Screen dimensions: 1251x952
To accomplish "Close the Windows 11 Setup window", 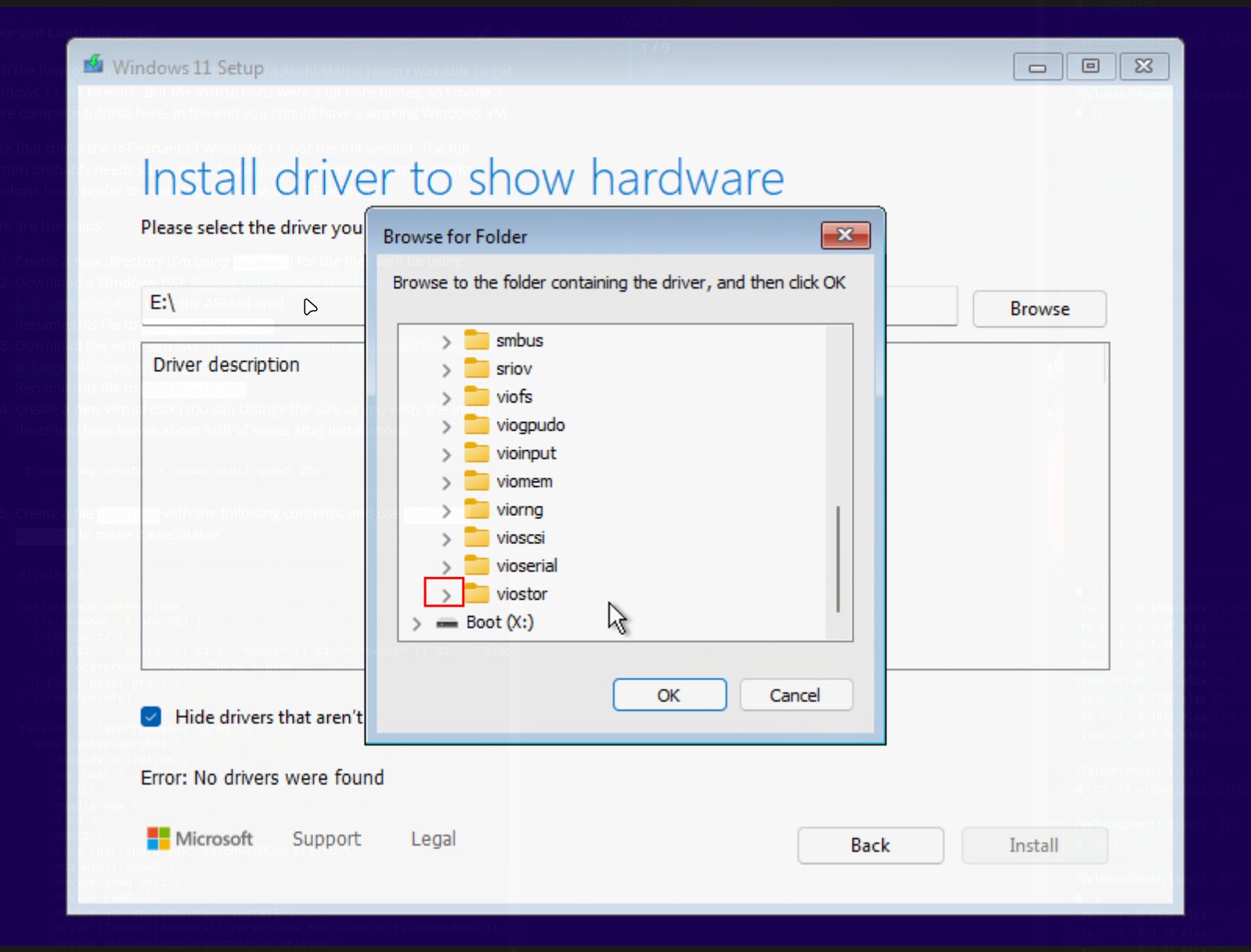I will tap(1144, 67).
